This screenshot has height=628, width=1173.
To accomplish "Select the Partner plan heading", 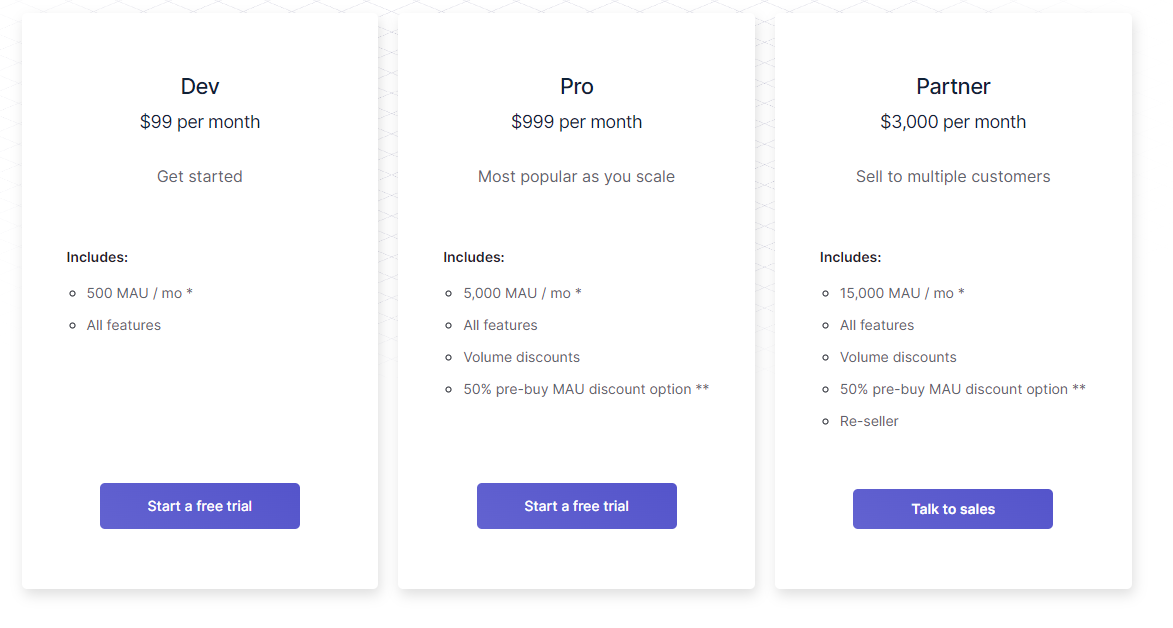I will [953, 86].
